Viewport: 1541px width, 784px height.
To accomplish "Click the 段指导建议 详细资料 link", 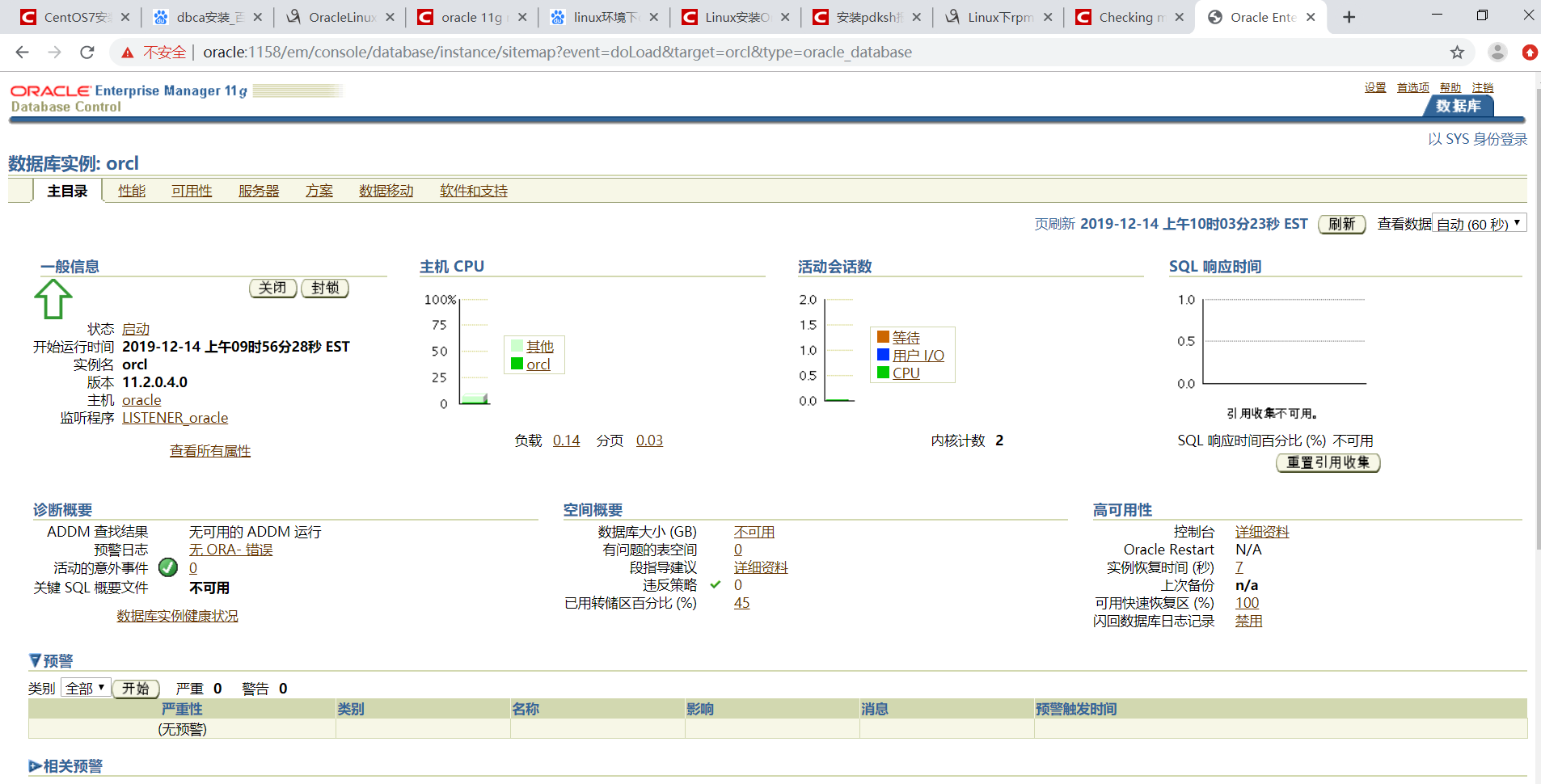I will 761,567.
